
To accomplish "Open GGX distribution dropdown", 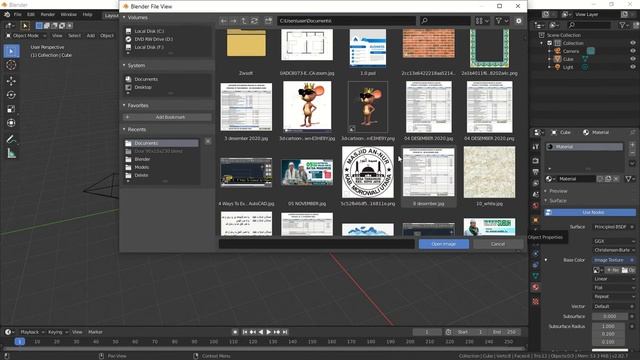I will pos(614,241).
